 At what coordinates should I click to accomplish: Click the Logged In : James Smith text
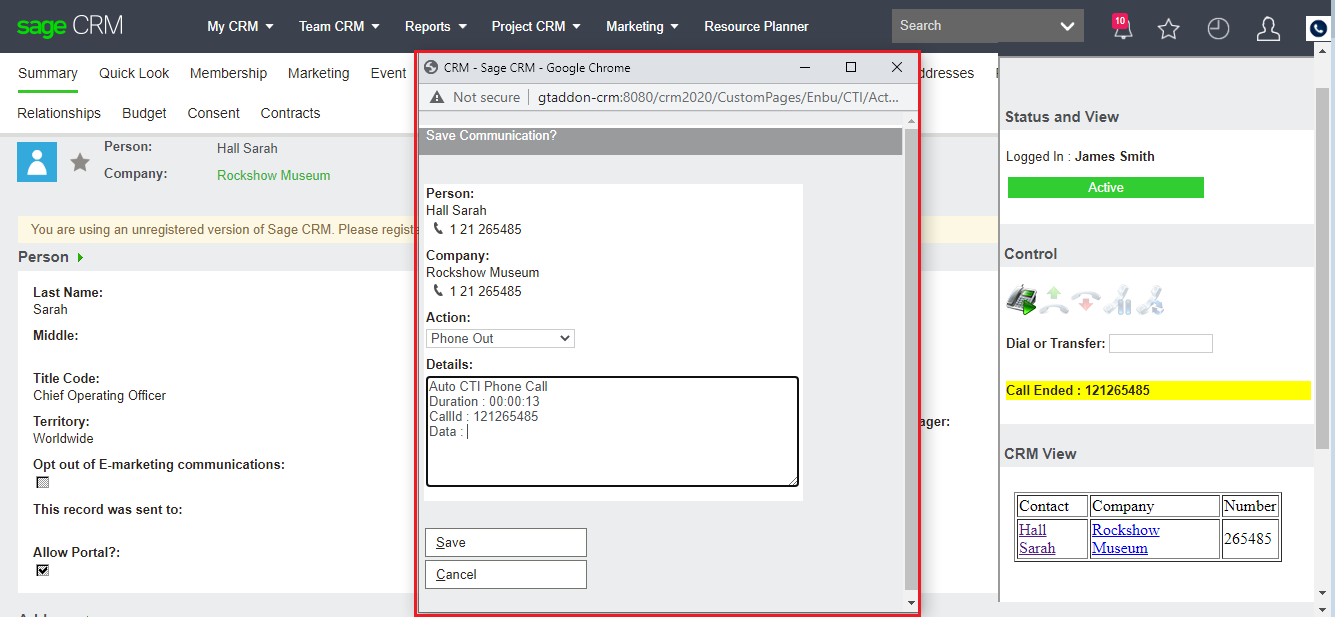[1080, 157]
